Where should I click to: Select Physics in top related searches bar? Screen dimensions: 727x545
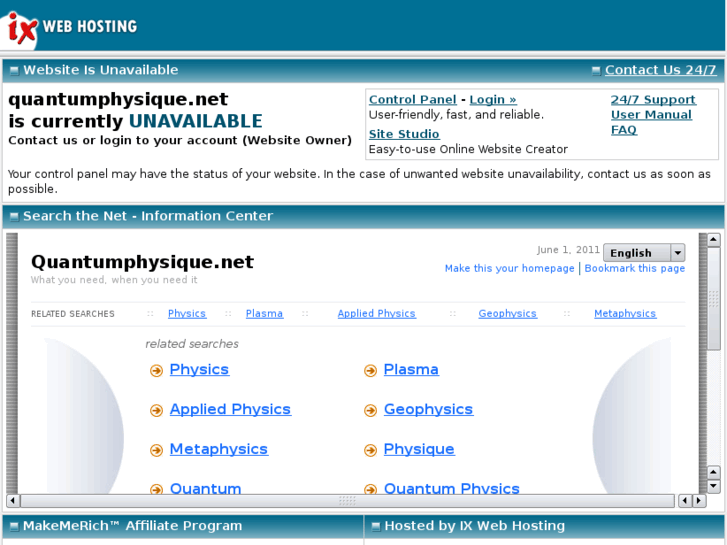click(187, 314)
